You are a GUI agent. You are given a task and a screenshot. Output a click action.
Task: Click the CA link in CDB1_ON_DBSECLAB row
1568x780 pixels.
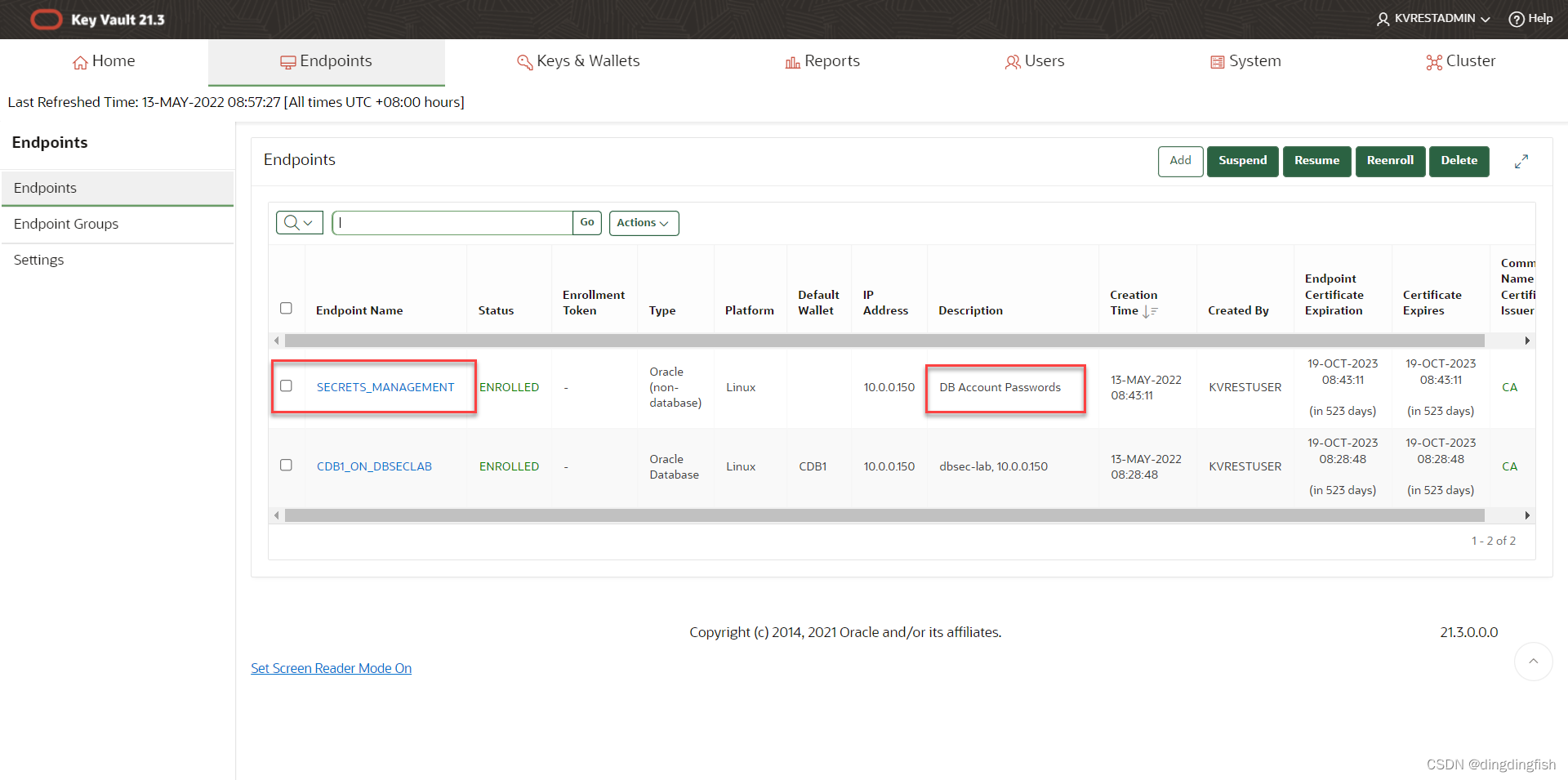[1509, 466]
